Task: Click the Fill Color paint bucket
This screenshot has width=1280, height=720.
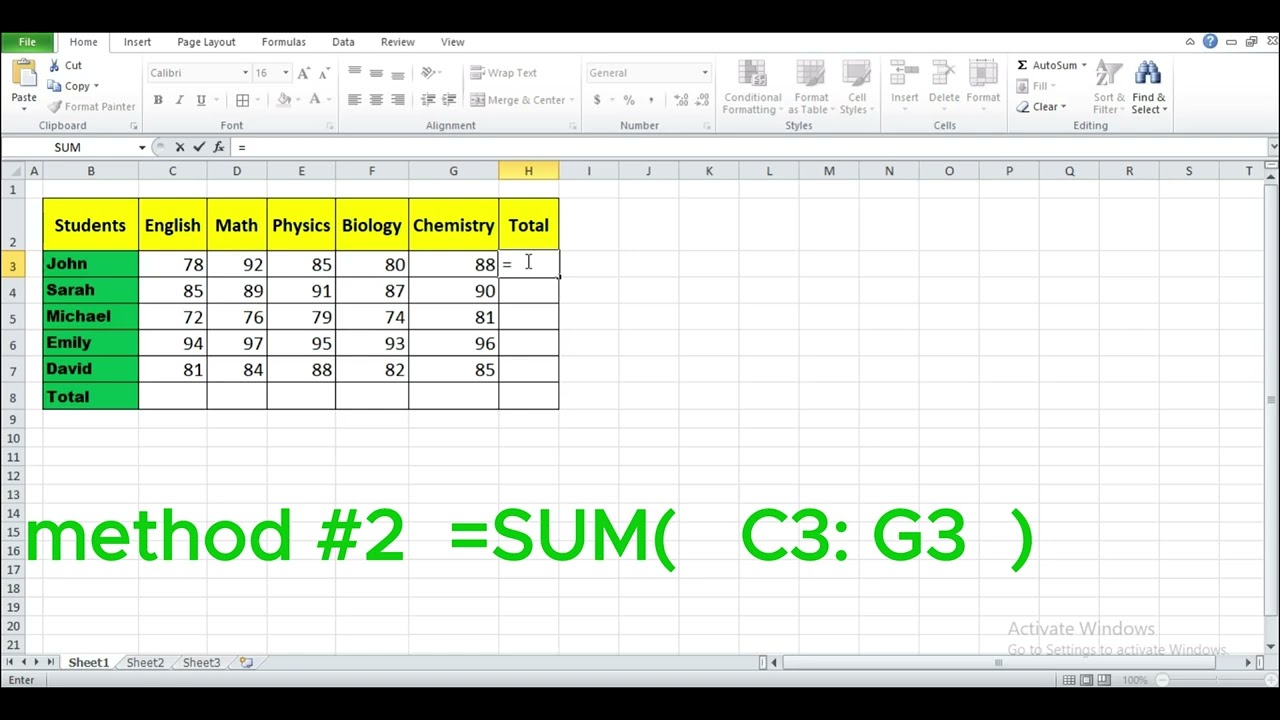Action: click(284, 100)
